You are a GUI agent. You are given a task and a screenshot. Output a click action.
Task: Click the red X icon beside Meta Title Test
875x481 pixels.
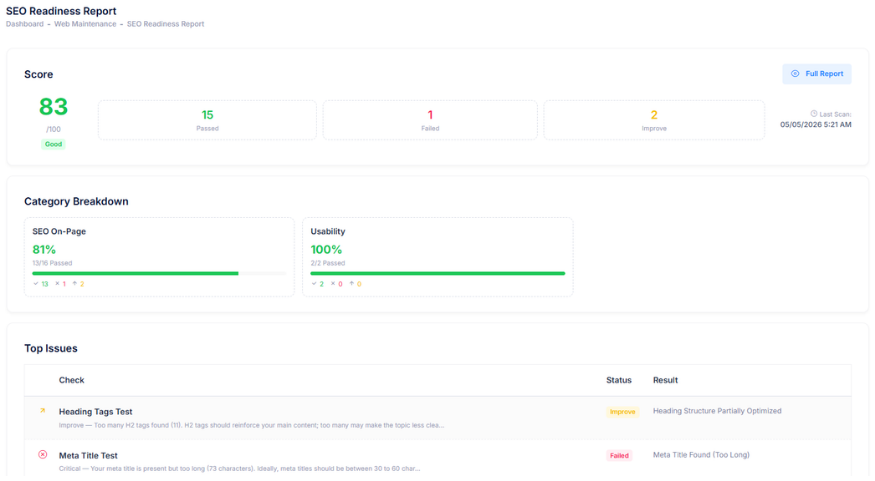coord(42,455)
